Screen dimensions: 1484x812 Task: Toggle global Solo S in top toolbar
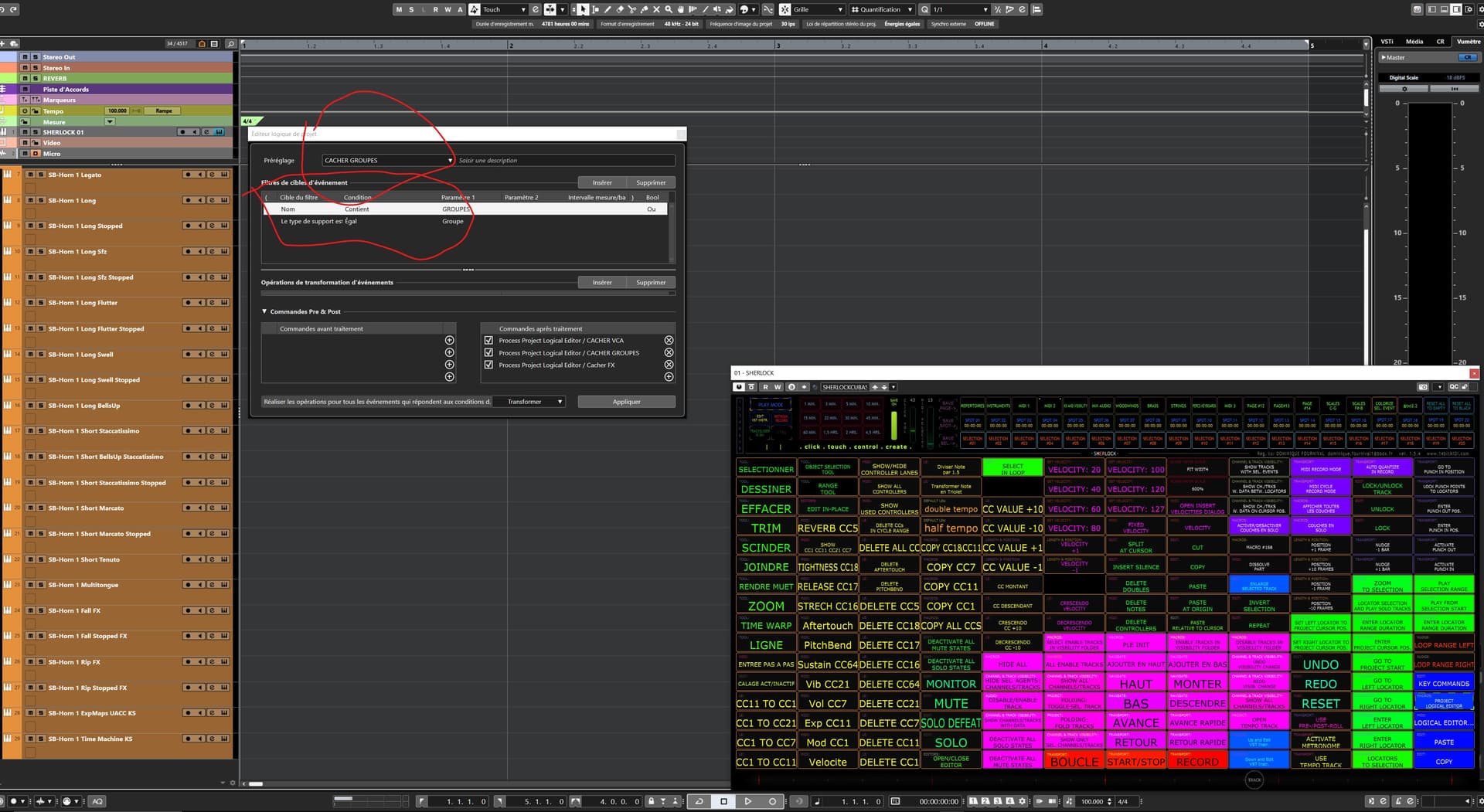[411, 9]
